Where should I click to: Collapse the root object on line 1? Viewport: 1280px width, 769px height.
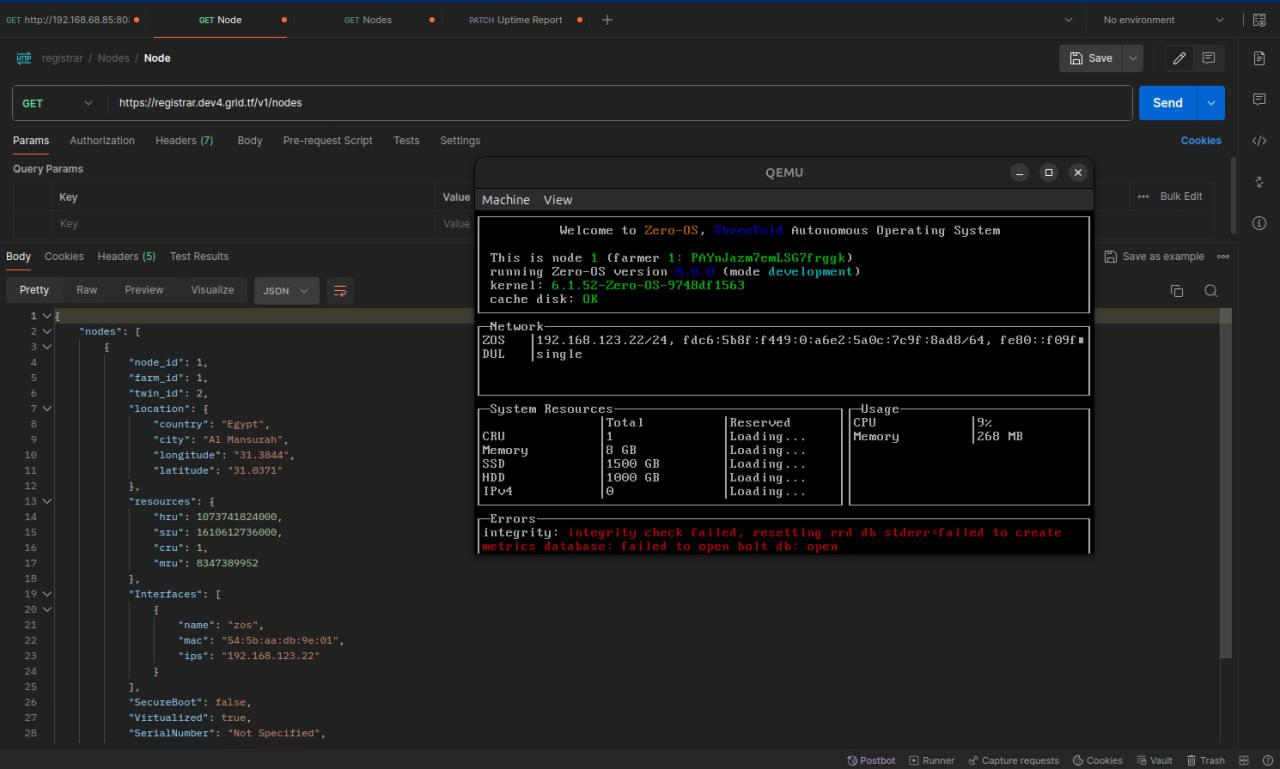[x=46, y=316]
